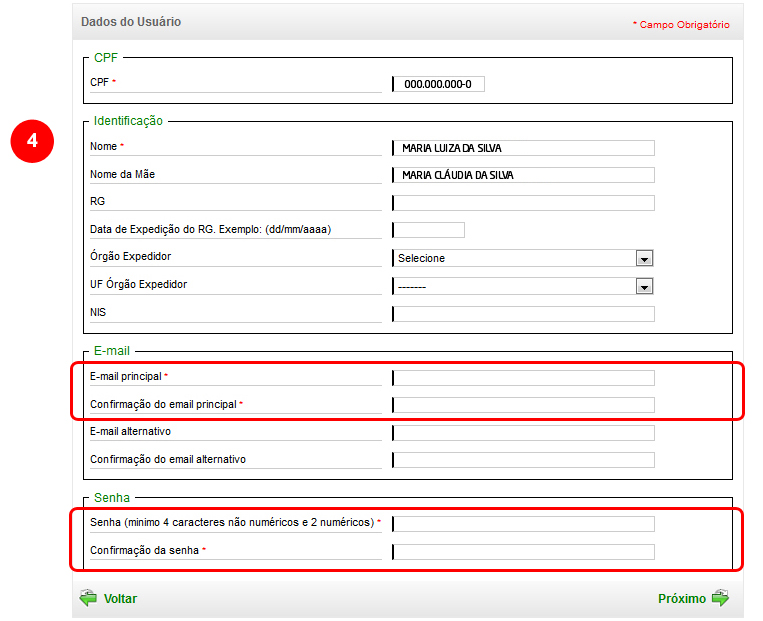This screenshot has width=763, height=621.
Task: Expand the UF Órgão Expedidor dropdown
Action: pyautogui.click(x=644, y=286)
